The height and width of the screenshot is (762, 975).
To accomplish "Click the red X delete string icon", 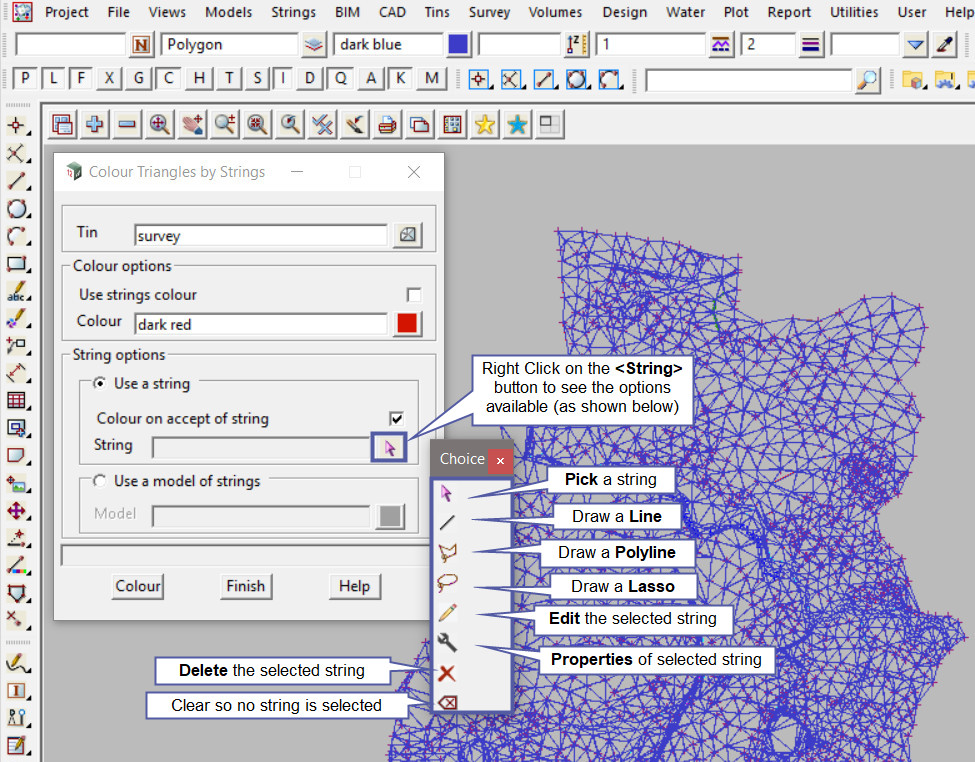I will [447, 673].
